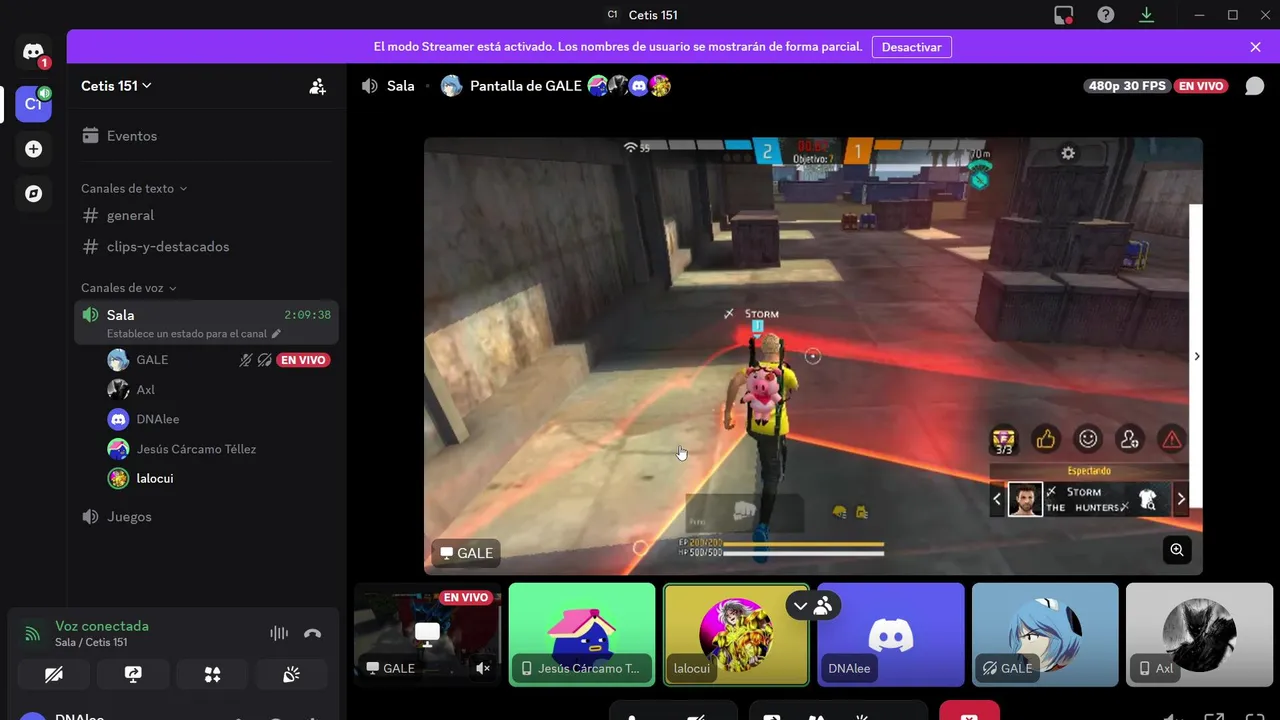
Task: Click the invite people icon beside Cetis 151
Action: point(317,86)
